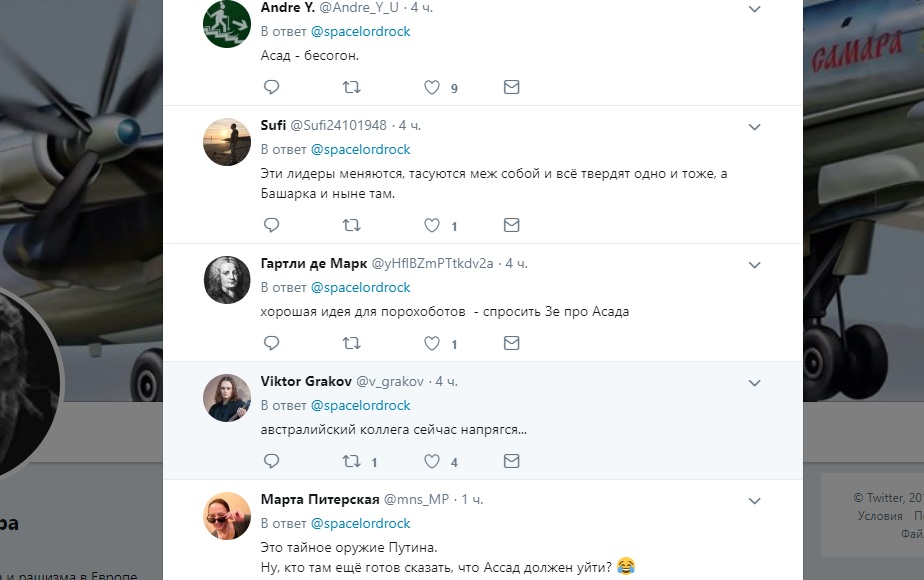
Task: Reply to Andre Y.'s tweet
Action: pos(271,88)
